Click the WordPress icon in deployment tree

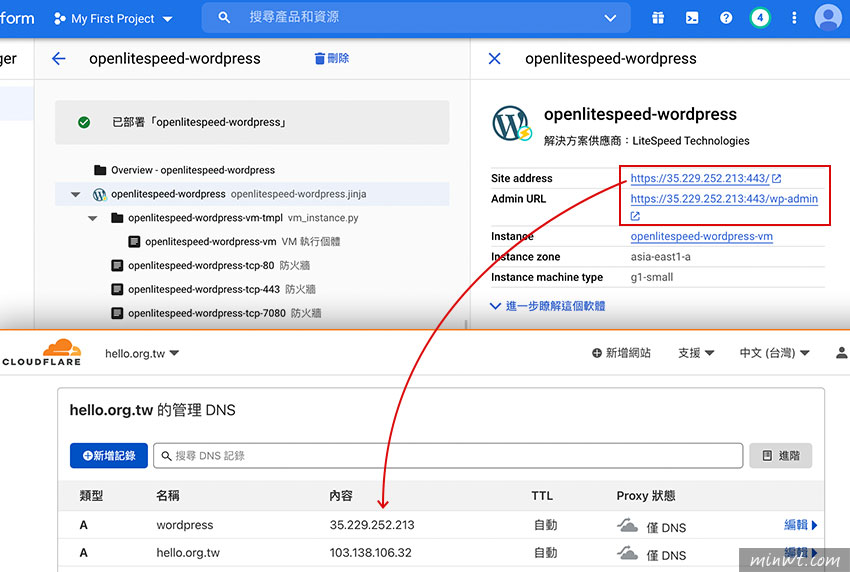click(99, 194)
